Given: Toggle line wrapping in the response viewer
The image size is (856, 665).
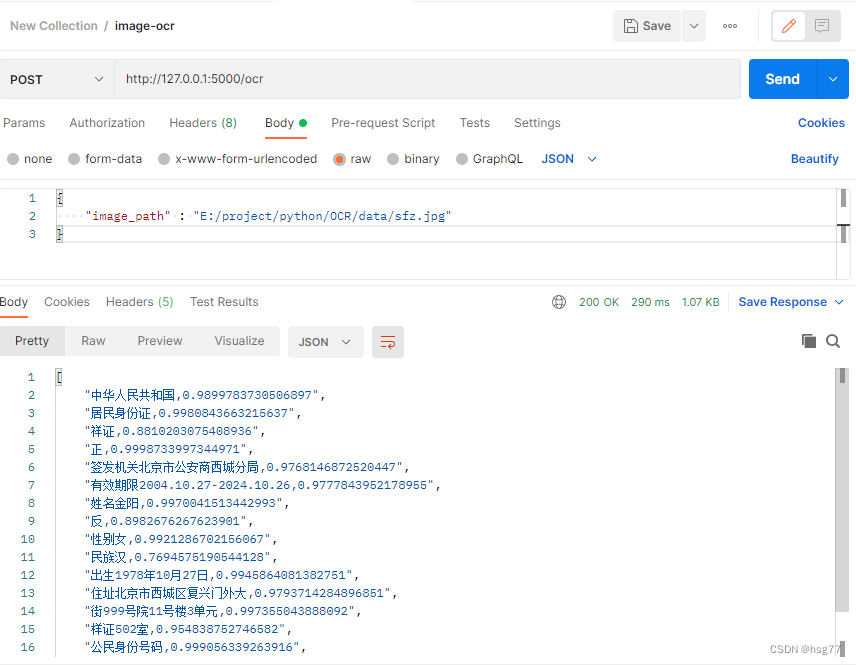Looking at the screenshot, I should pos(387,340).
